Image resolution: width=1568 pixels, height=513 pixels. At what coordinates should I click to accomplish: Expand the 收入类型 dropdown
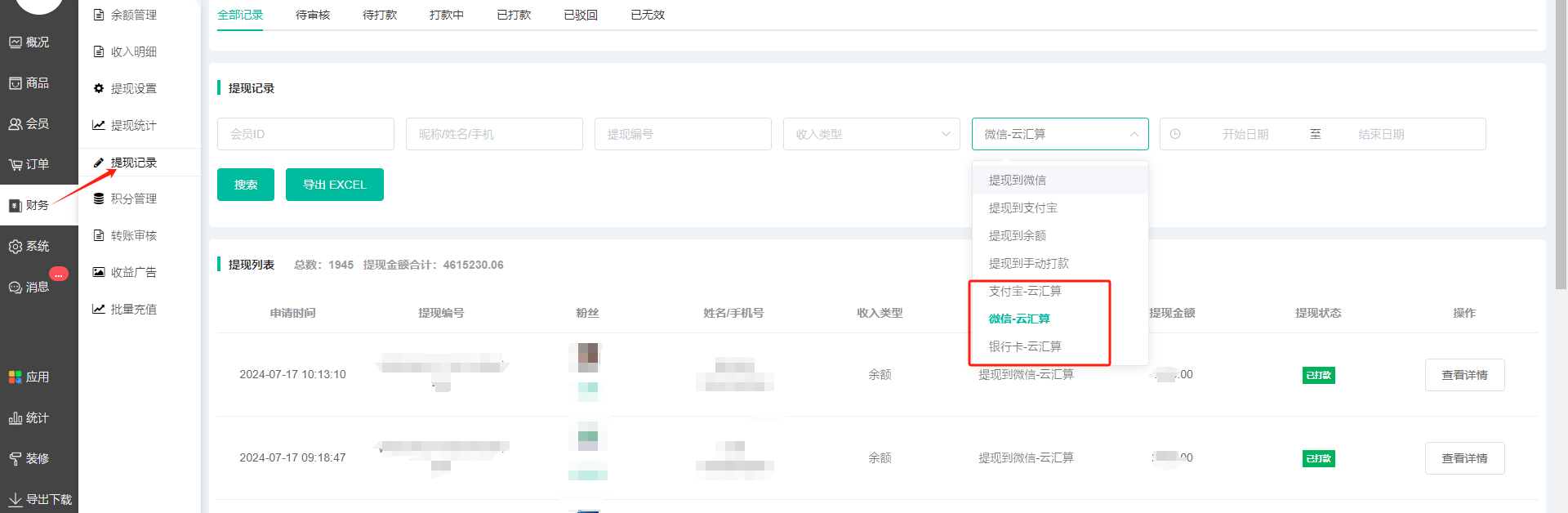871,134
